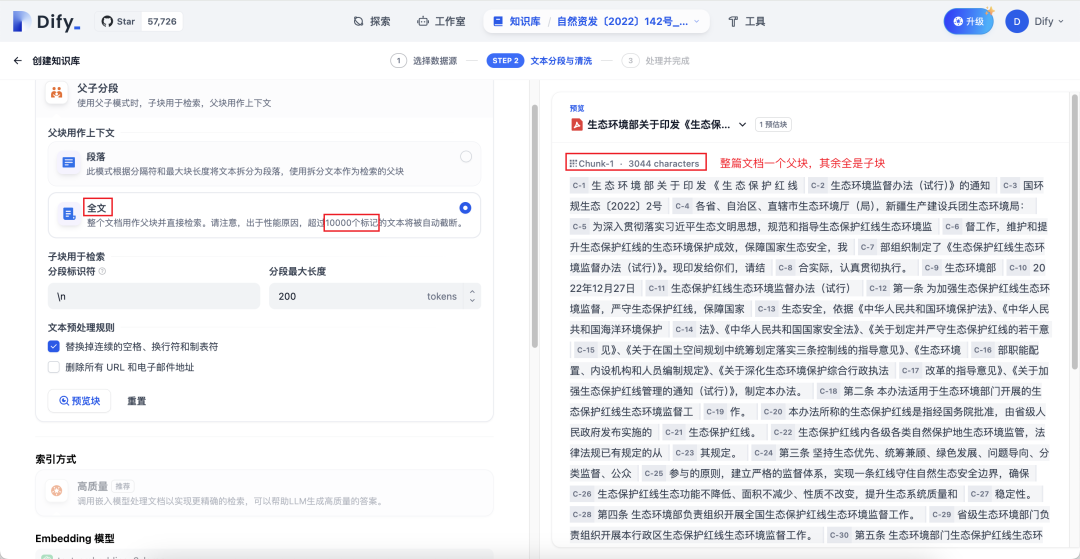Click the C-24 第三条 chunk tag

tap(765, 454)
